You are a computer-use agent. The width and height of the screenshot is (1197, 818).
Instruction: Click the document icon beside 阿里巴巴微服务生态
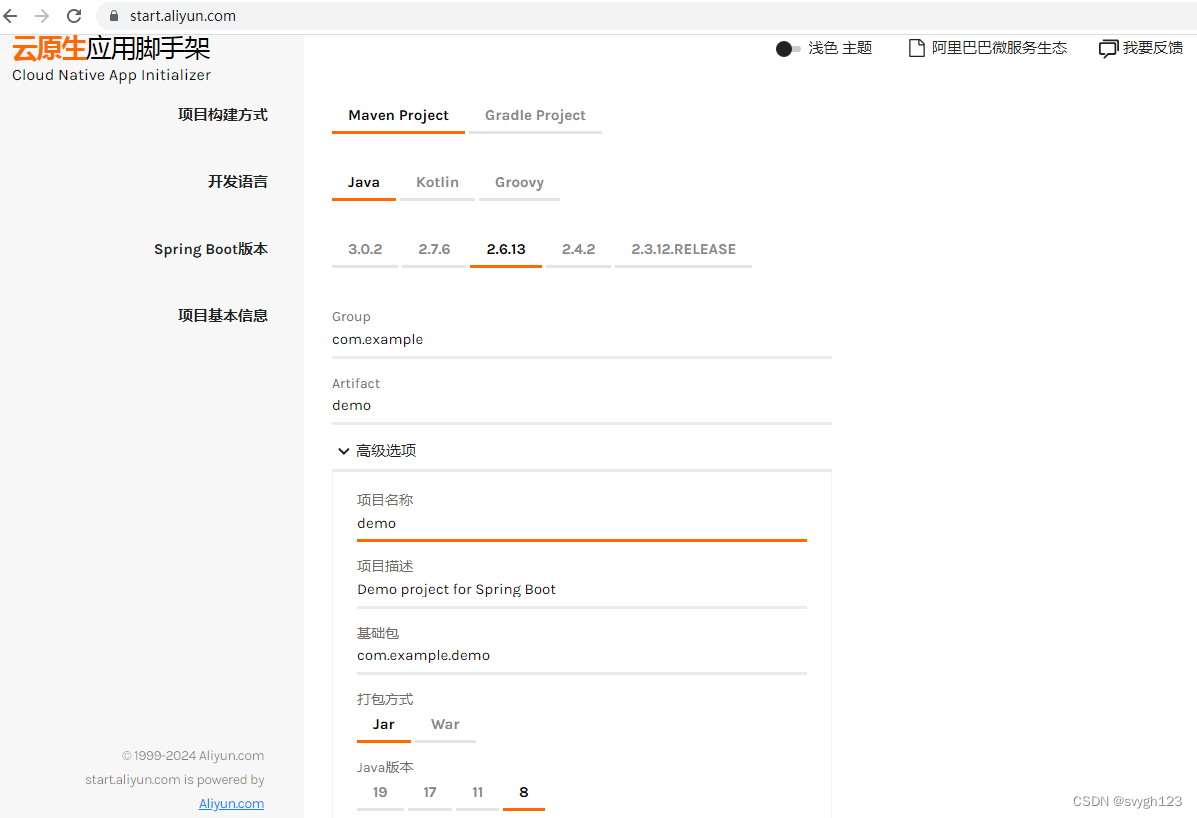tap(916, 48)
